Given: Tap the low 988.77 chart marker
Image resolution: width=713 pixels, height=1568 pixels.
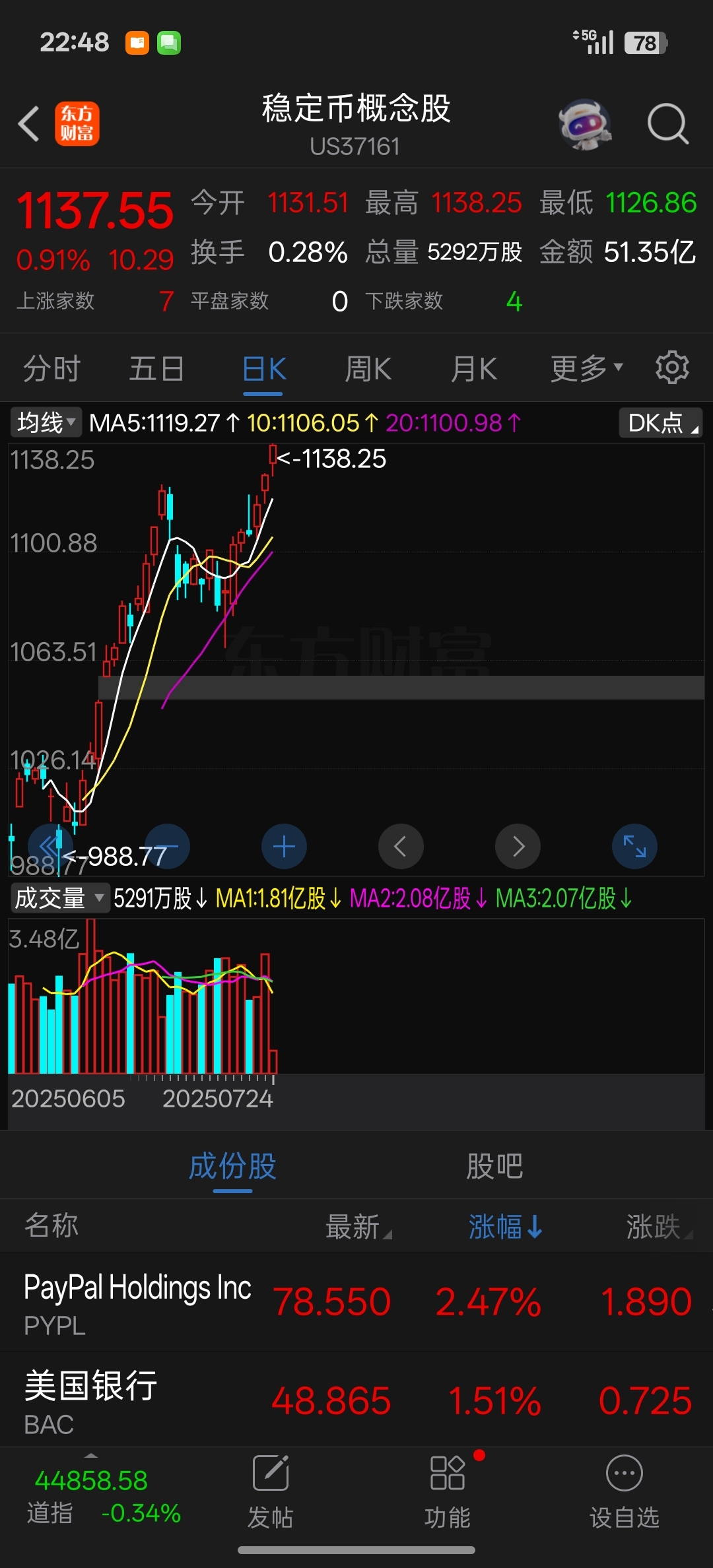Looking at the screenshot, I should click(x=115, y=857).
